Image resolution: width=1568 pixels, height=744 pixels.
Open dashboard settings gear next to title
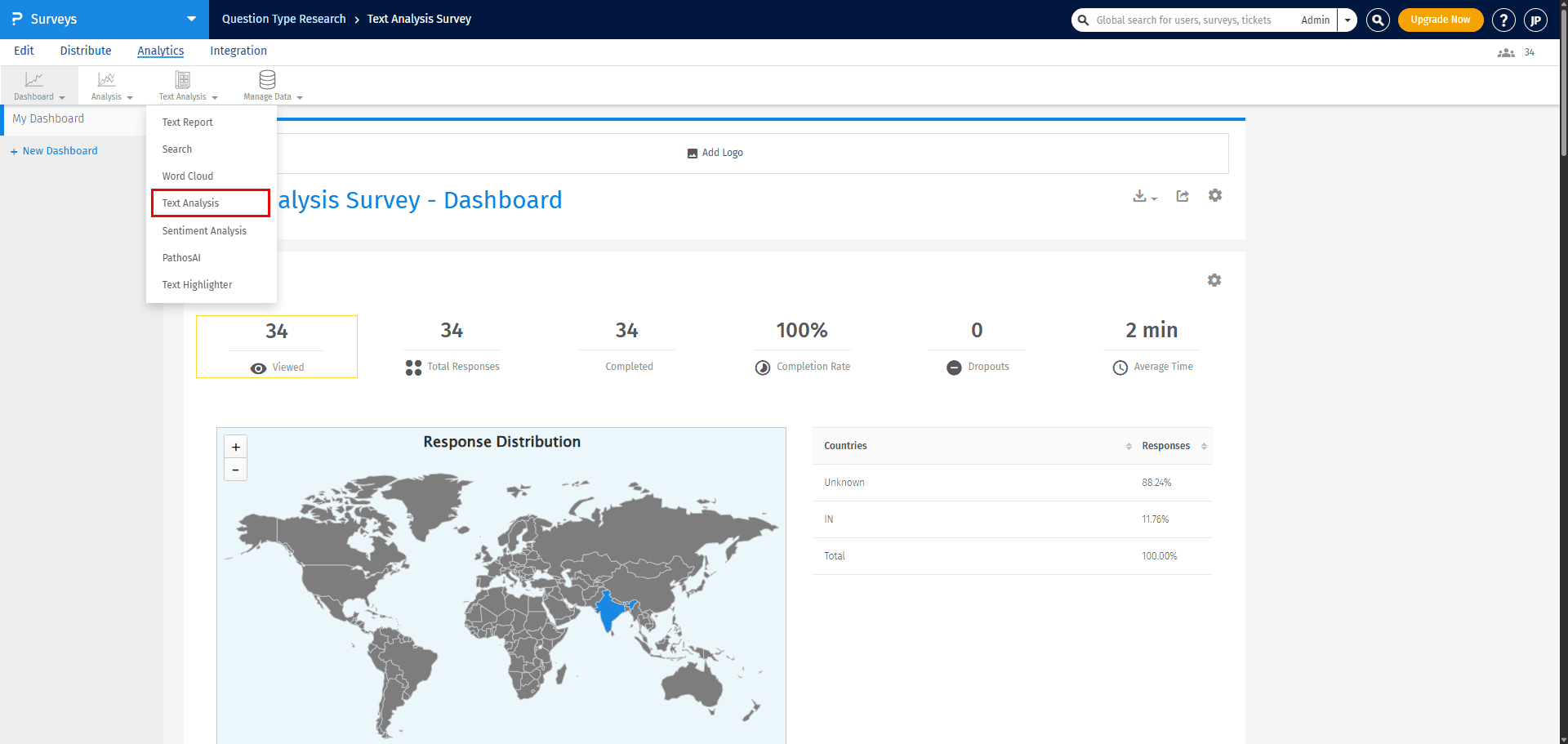(1215, 196)
